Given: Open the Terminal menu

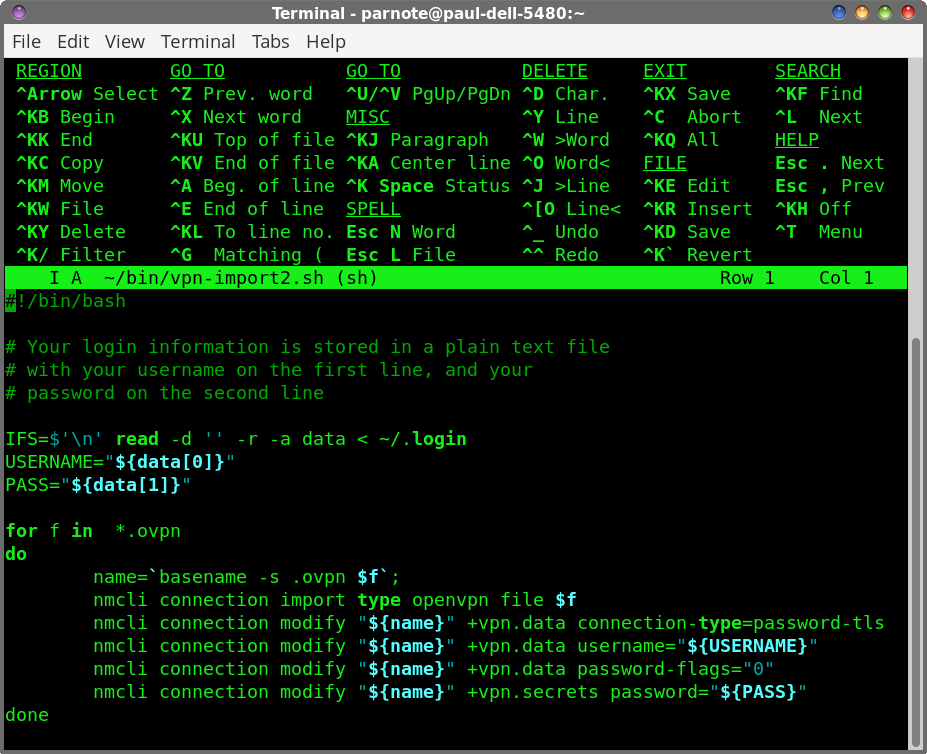Looking at the screenshot, I should pos(198,42).
